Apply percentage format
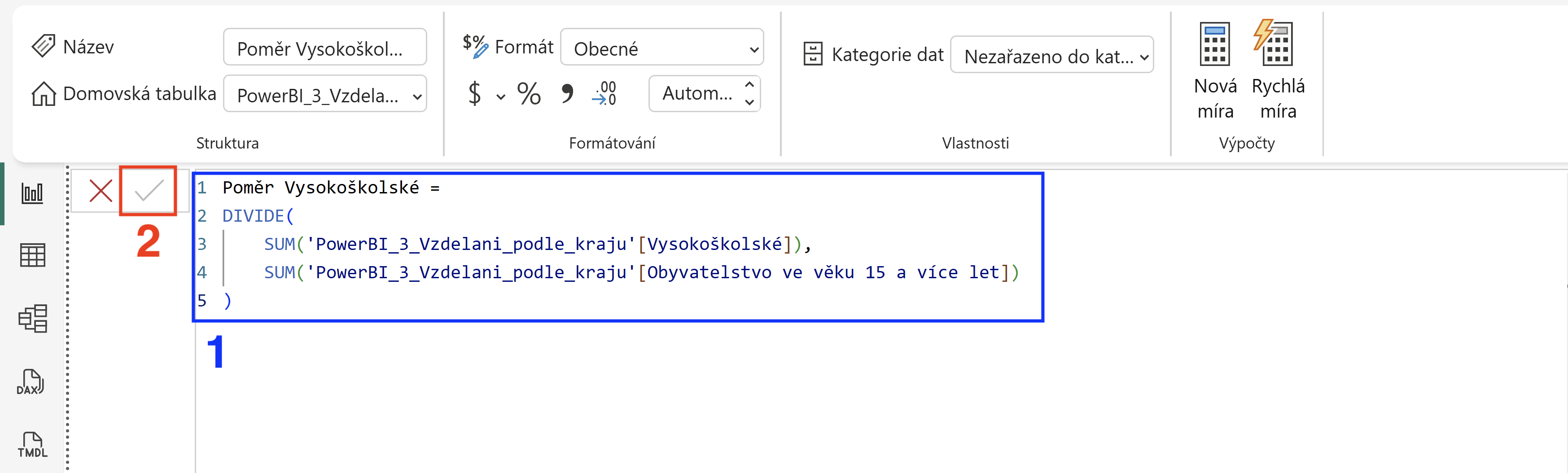 [x=528, y=94]
